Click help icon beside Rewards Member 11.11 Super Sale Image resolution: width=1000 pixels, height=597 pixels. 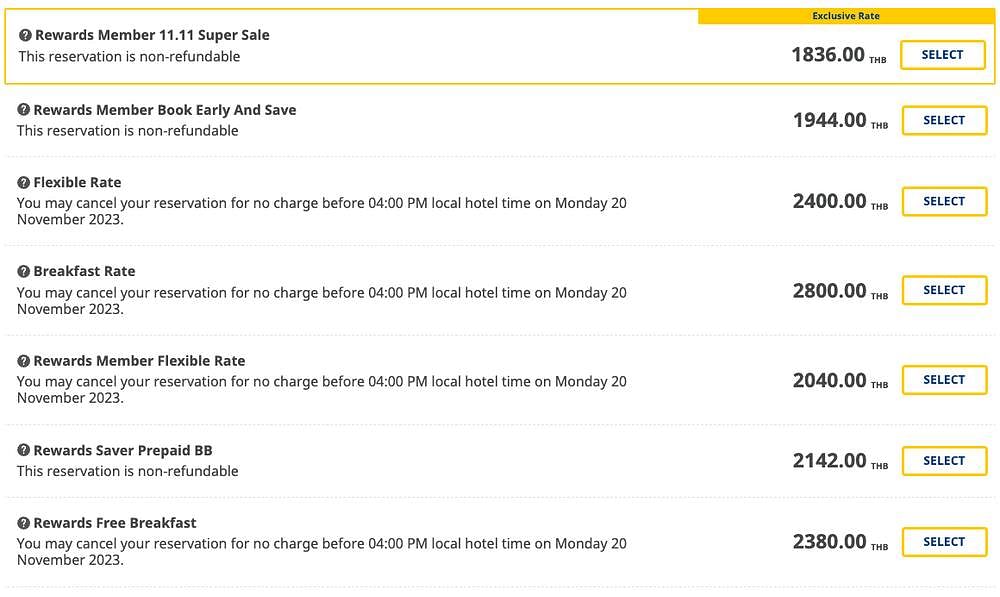pos(25,35)
